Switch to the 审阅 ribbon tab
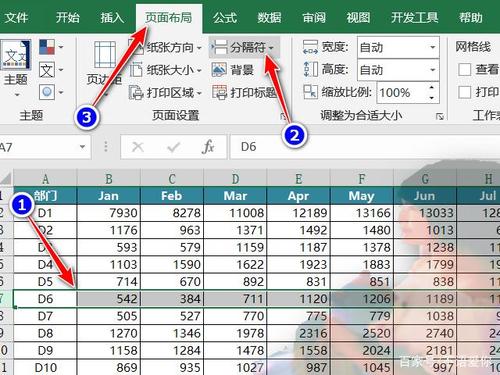This screenshot has width=500, height=375. point(314,17)
